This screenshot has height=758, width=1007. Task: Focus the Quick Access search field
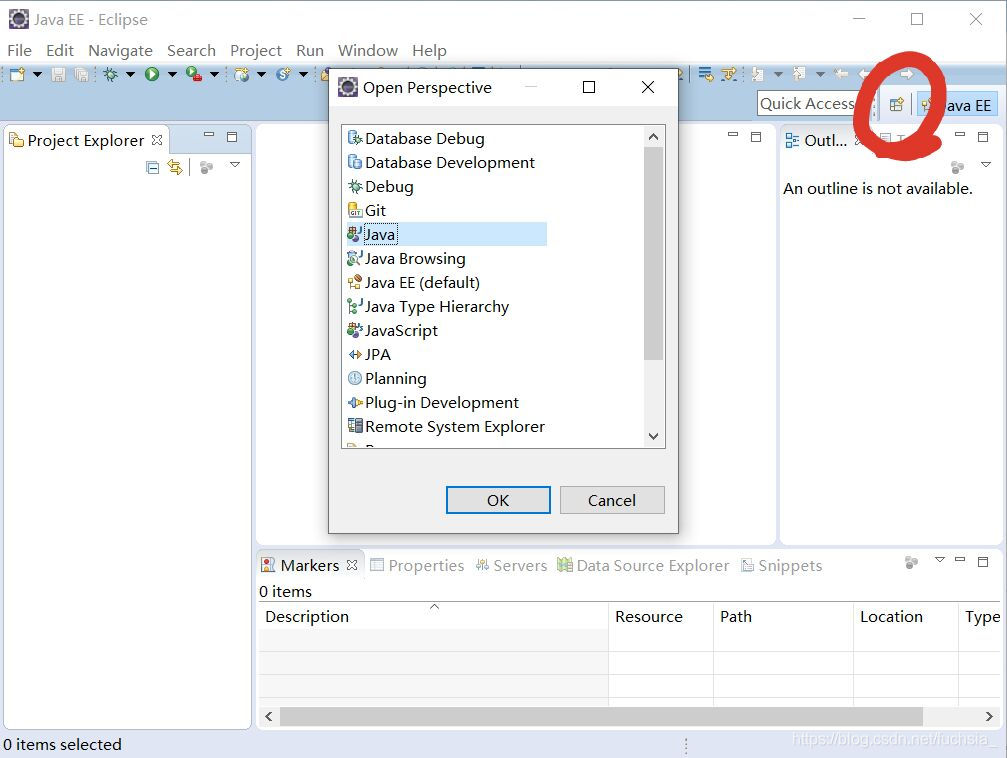(x=812, y=103)
